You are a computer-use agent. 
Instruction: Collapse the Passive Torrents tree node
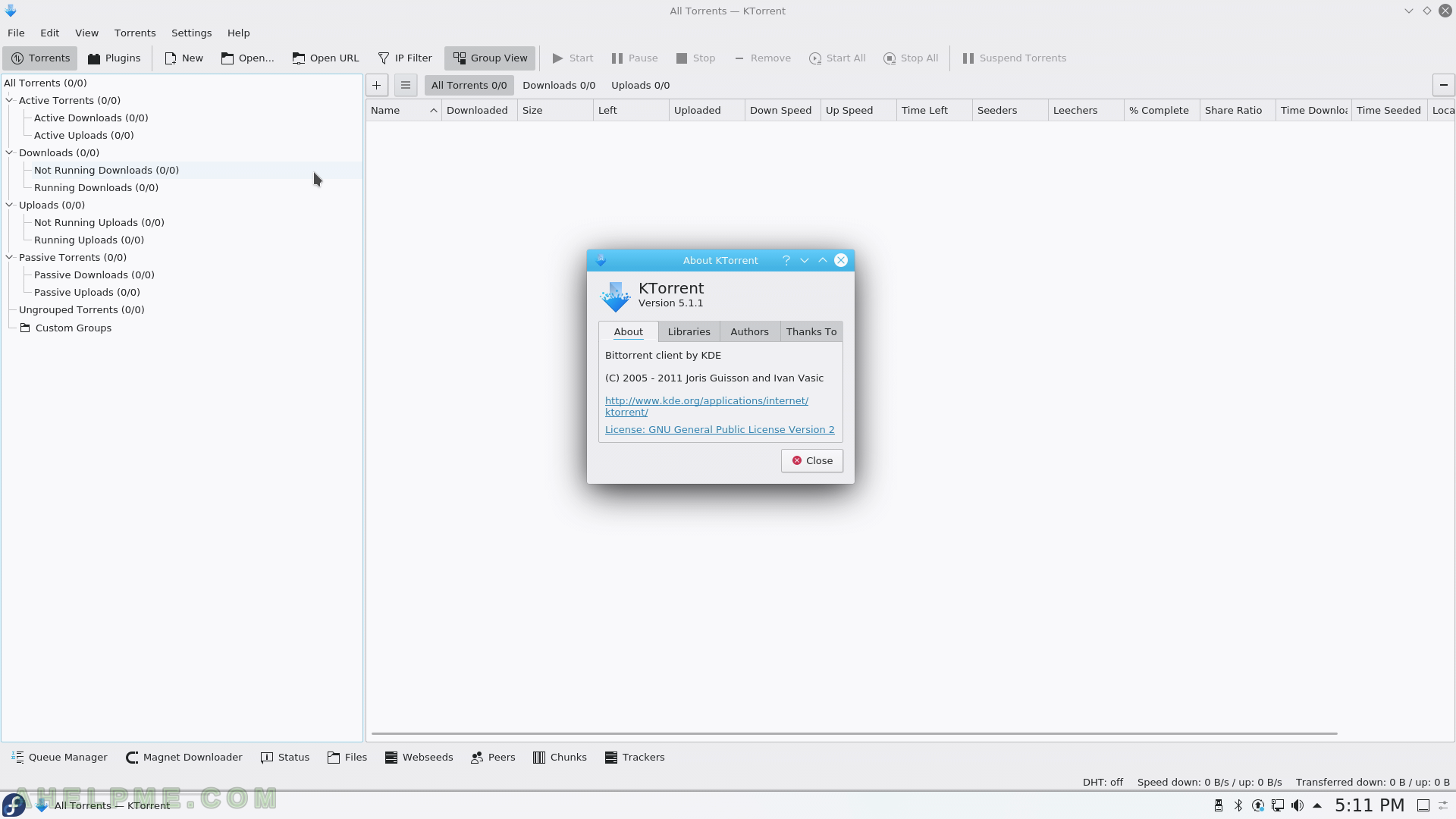click(10, 257)
